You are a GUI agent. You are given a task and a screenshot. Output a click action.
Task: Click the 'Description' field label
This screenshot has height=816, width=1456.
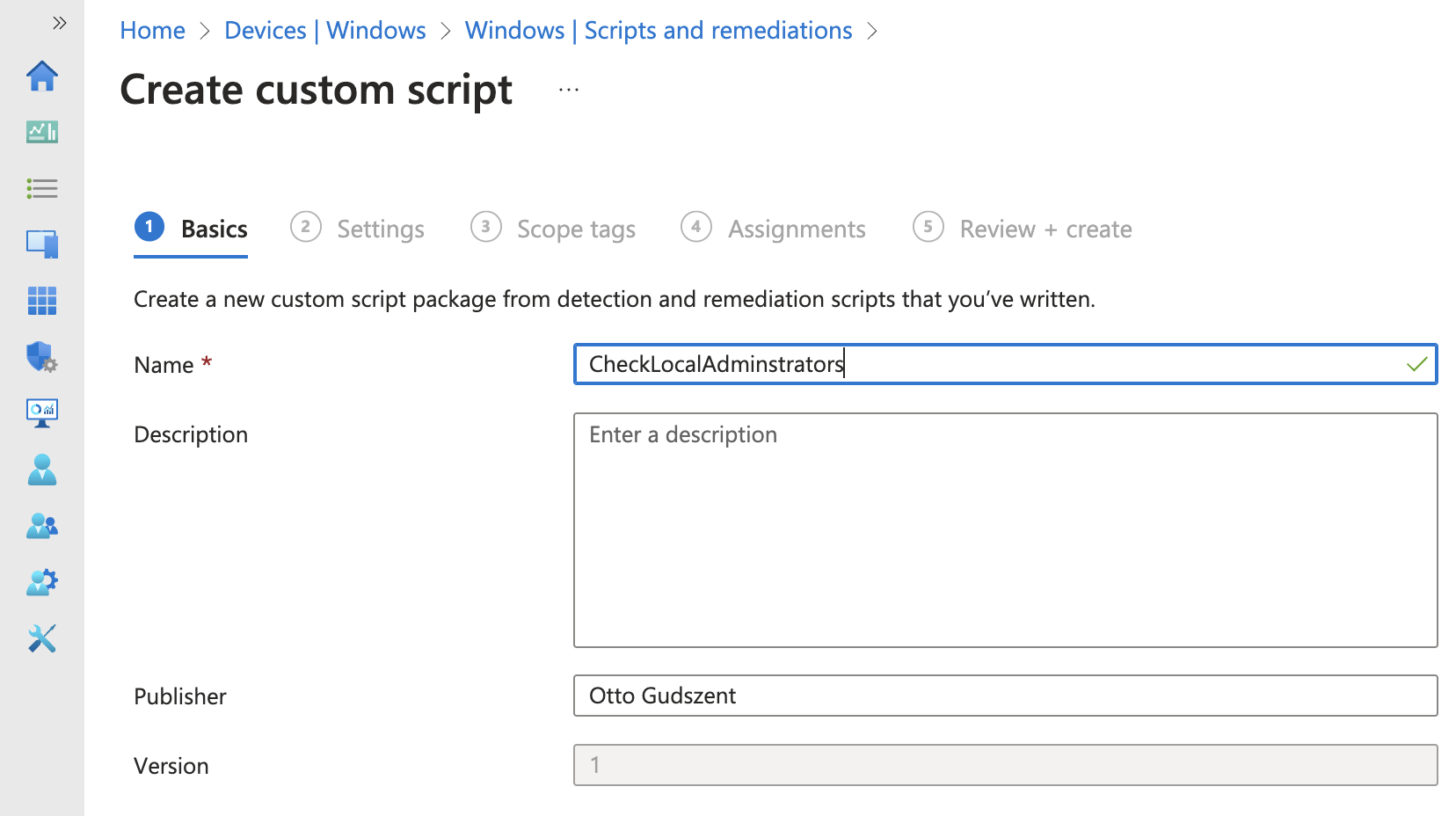click(x=191, y=434)
